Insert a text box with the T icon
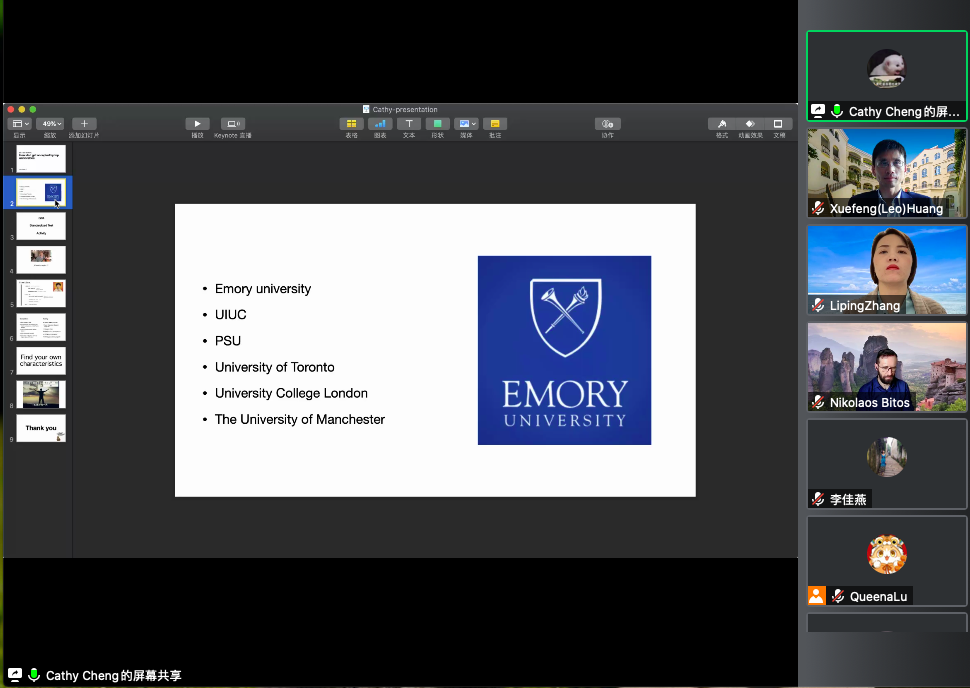 click(x=409, y=124)
